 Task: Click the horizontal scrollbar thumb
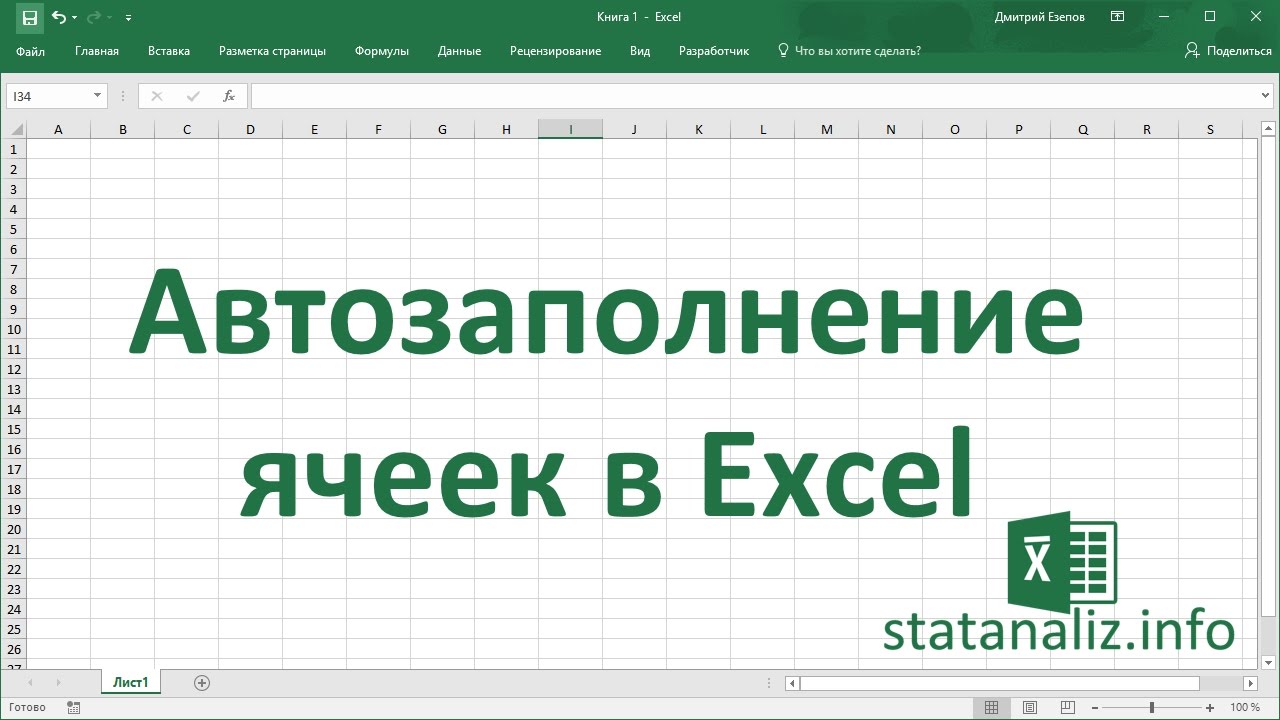[x=1000, y=684]
